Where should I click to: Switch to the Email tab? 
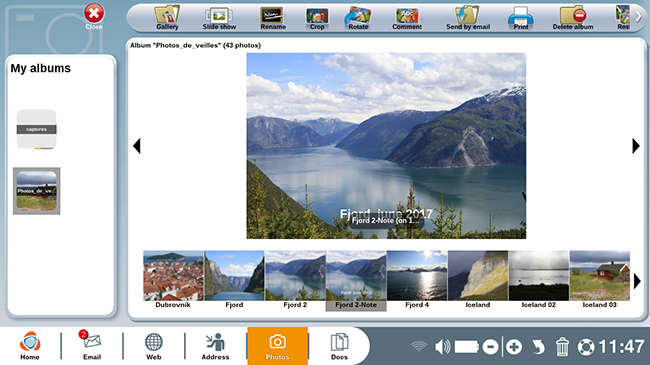click(x=92, y=345)
